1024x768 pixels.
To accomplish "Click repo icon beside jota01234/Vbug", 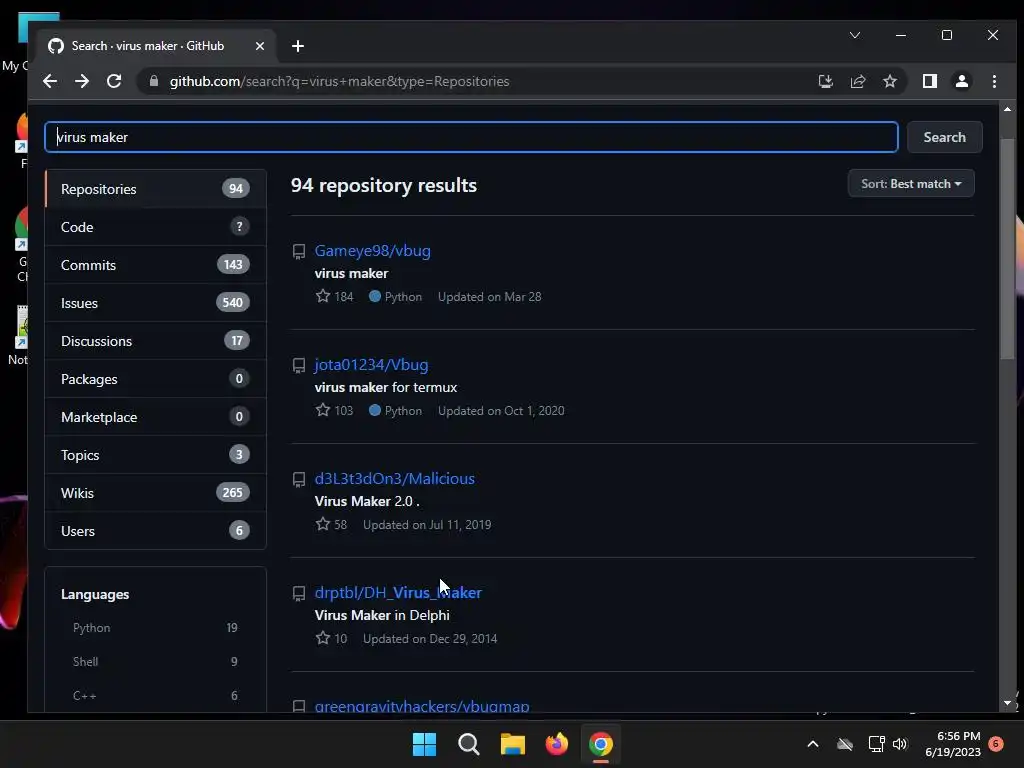I will point(298,366).
